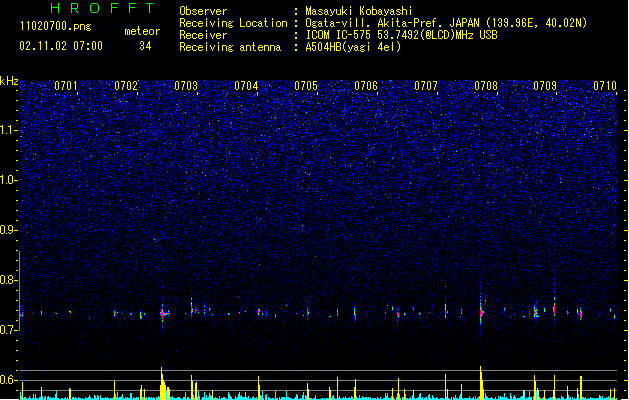Screen dimensions: 629x400
Task: Click the Receiver label
Action: coord(203,35)
